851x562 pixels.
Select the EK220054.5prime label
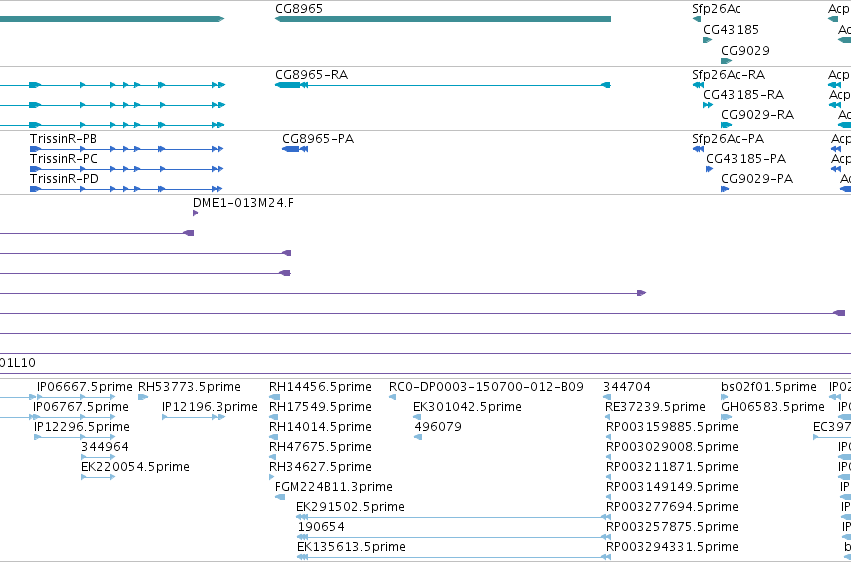(x=135, y=467)
